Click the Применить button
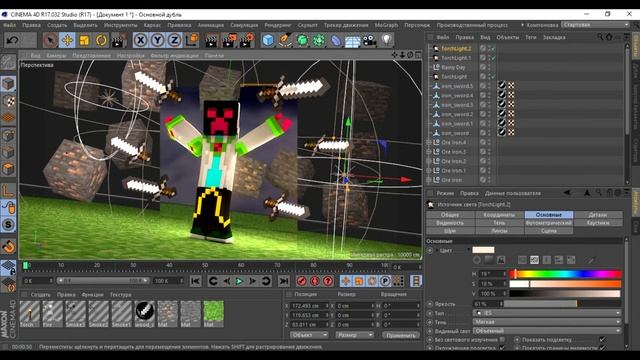 click(401, 335)
